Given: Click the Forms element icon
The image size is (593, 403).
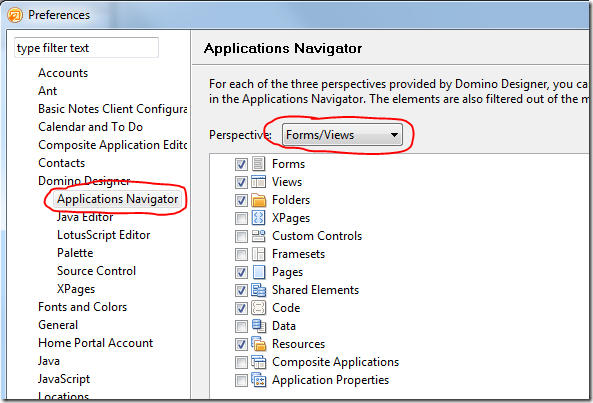Looking at the screenshot, I should [259, 164].
